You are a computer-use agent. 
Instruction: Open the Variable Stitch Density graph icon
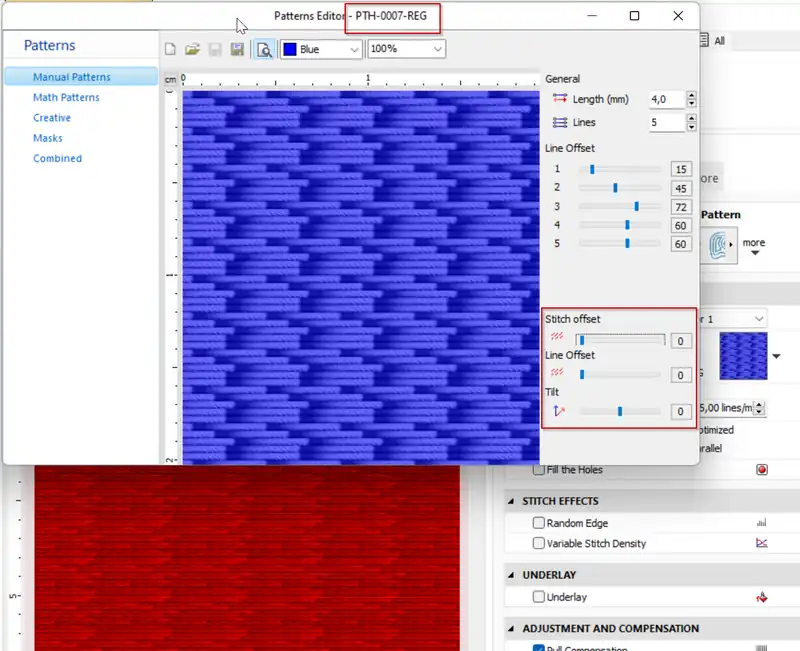coord(763,543)
